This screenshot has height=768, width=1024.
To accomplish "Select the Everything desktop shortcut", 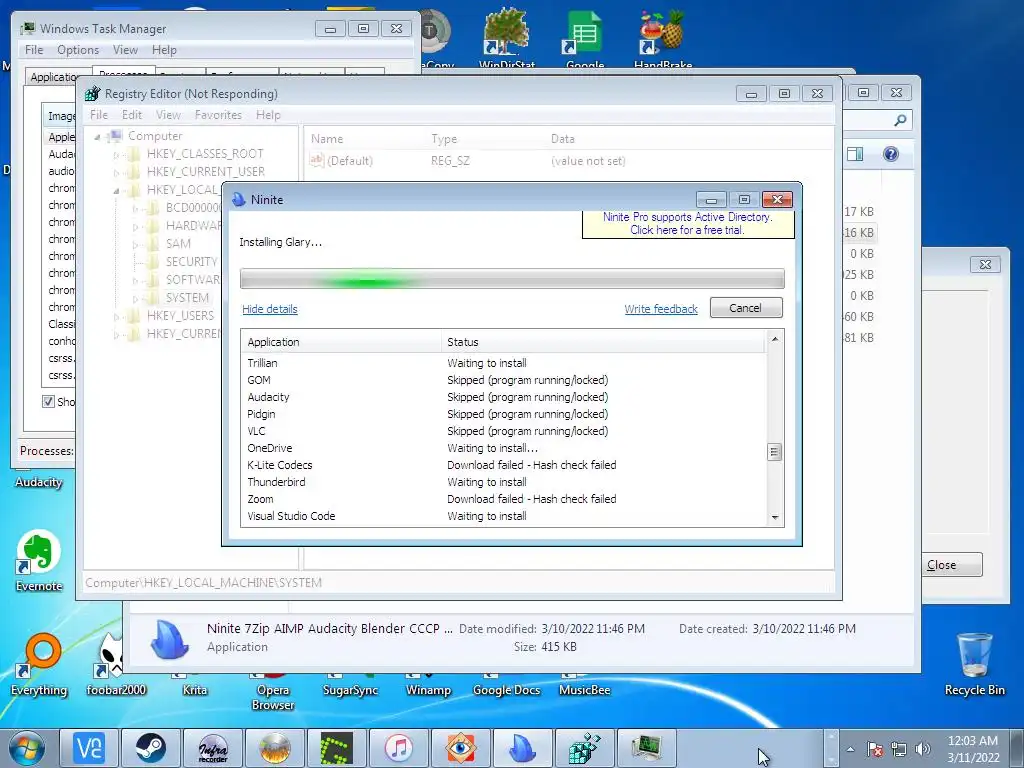I will pyautogui.click(x=39, y=665).
